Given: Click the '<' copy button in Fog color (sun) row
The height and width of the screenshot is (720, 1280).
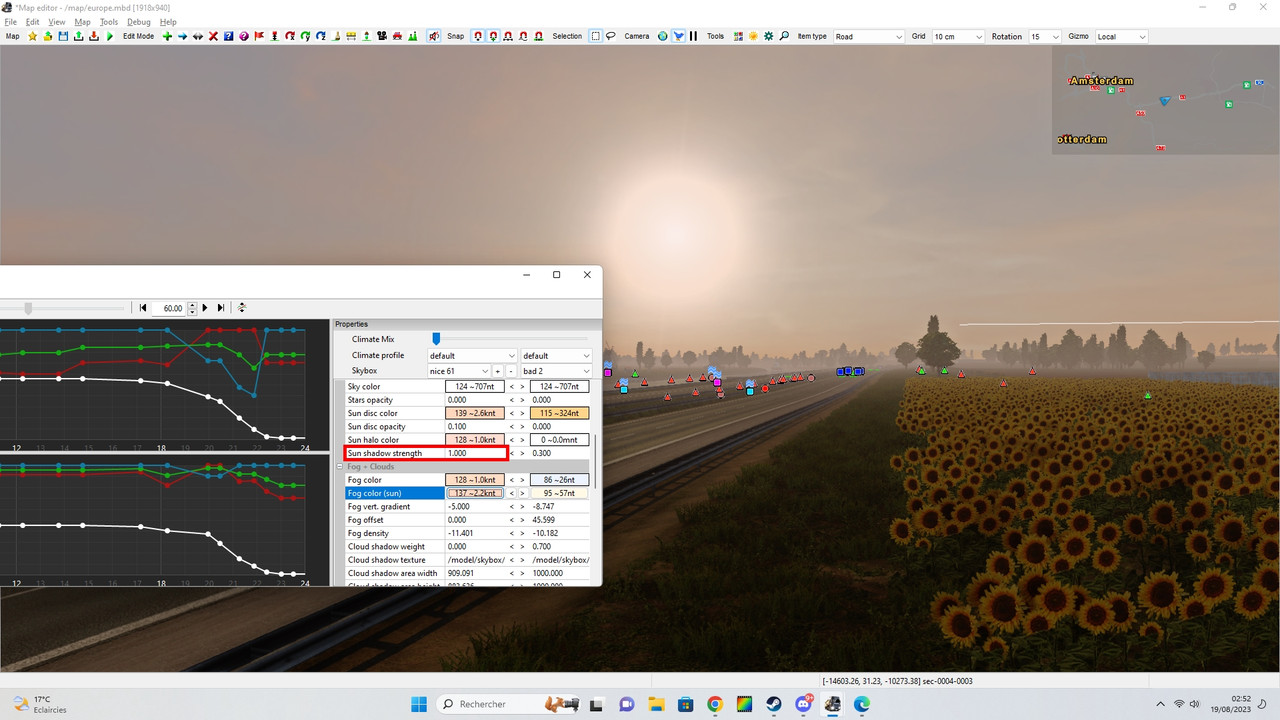Looking at the screenshot, I should (x=512, y=493).
